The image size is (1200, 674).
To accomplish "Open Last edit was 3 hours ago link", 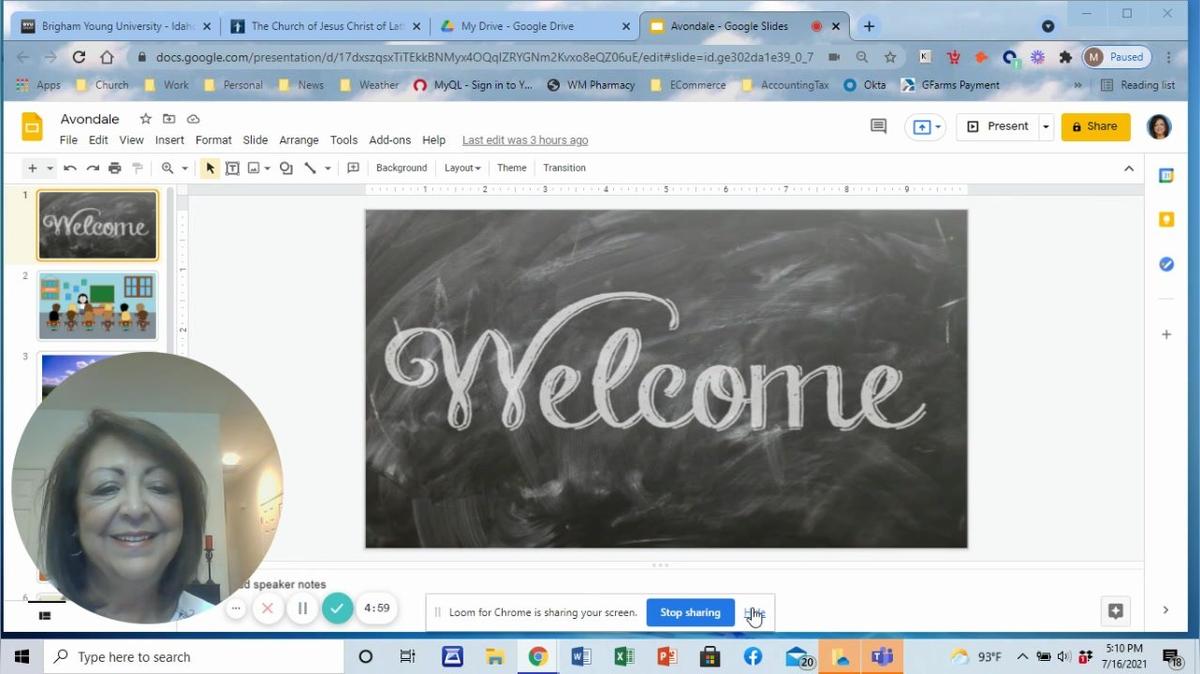I will [525, 140].
